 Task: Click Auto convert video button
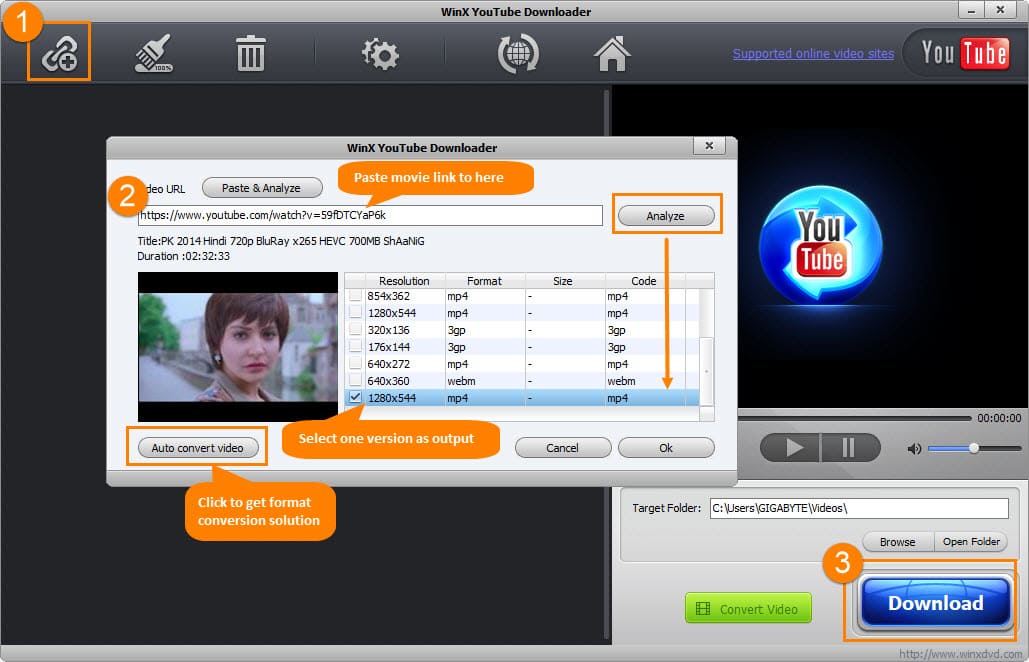[x=198, y=448]
